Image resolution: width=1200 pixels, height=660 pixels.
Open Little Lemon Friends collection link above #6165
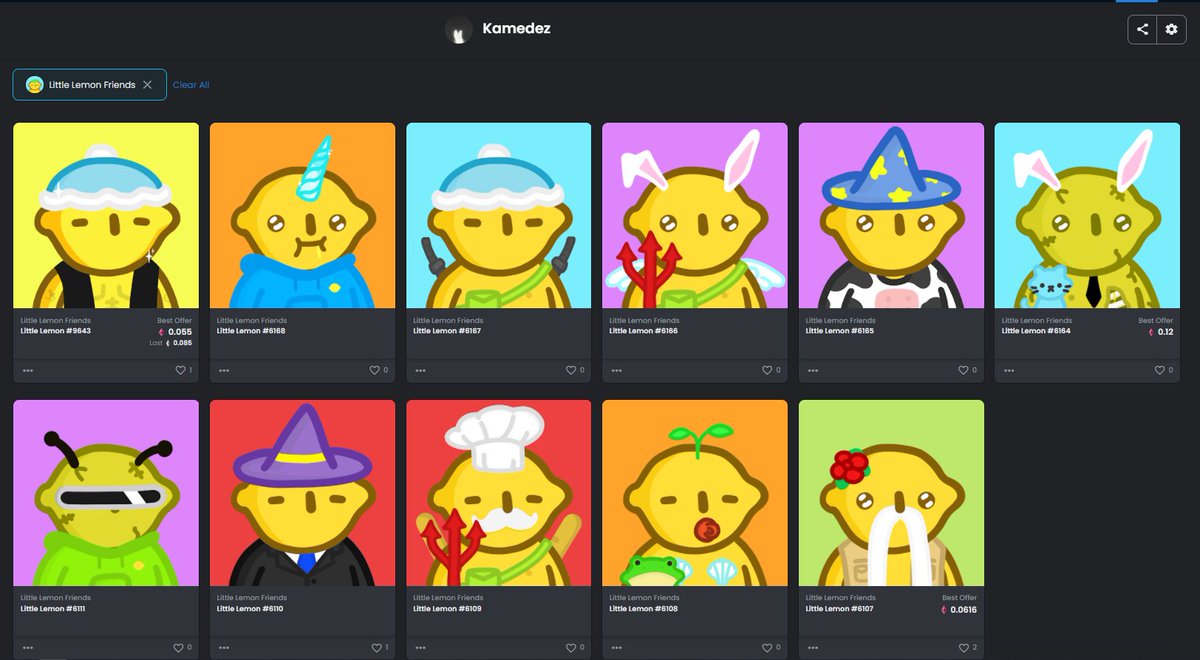click(x=840, y=320)
